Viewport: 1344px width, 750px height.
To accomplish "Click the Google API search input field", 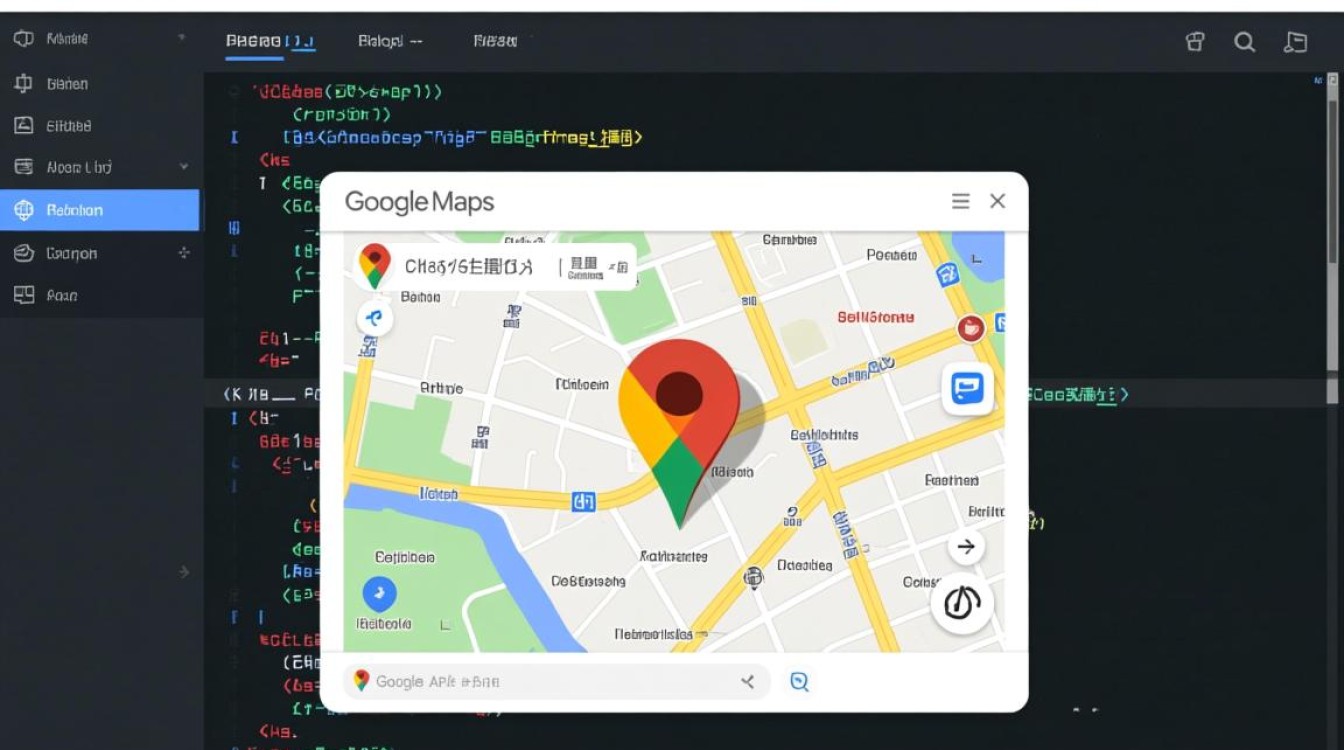I will [550, 682].
